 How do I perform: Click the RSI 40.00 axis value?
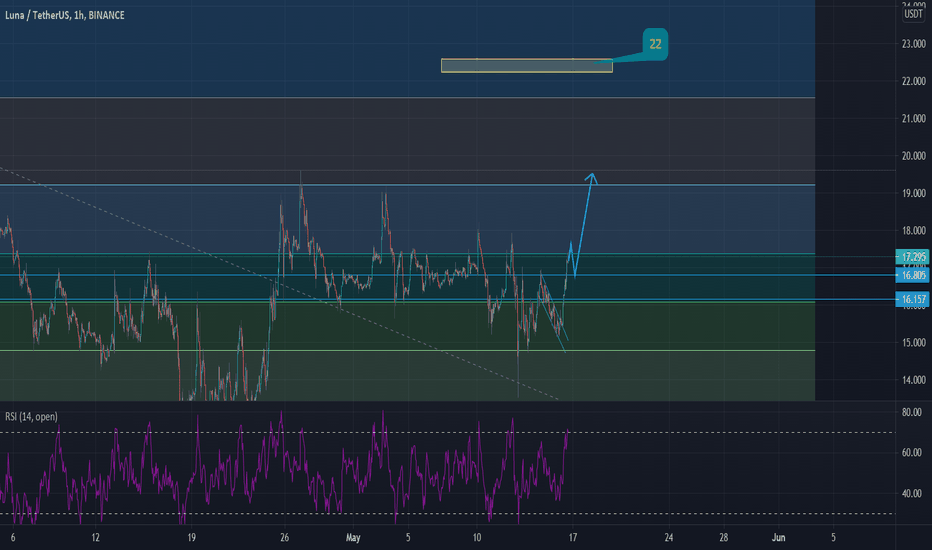(x=912, y=494)
